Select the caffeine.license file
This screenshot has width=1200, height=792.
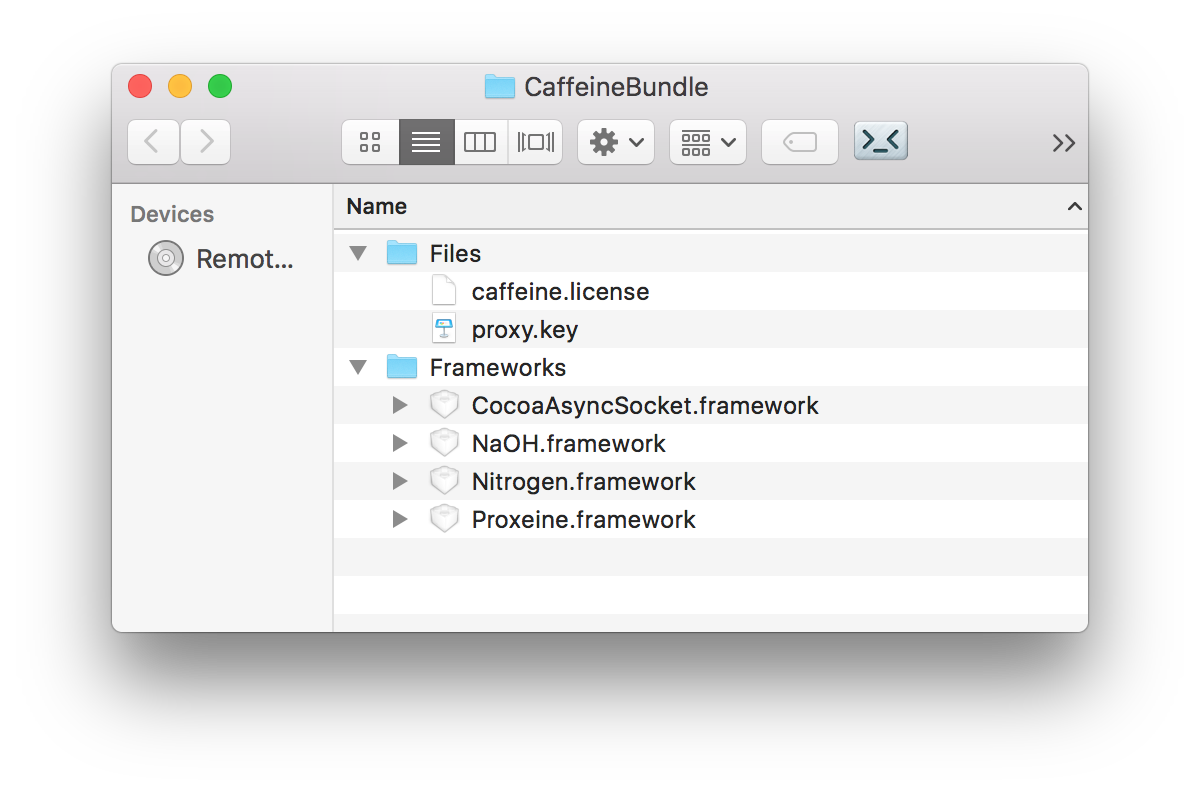point(560,292)
